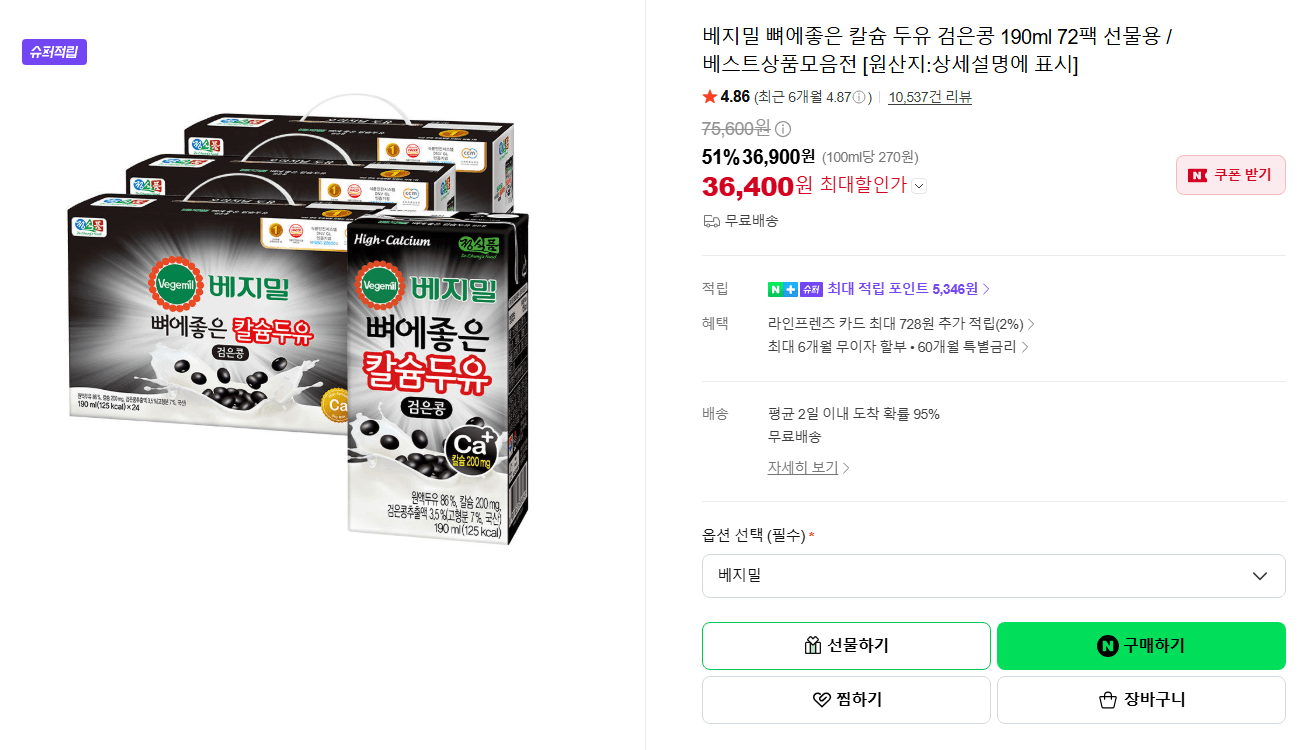This screenshot has width=1312, height=750.
Task: Click the info icon next to 4.87 rating
Action: click(859, 97)
